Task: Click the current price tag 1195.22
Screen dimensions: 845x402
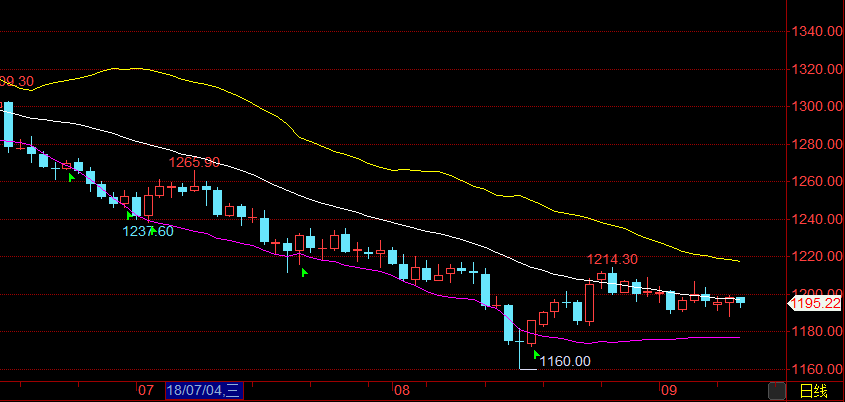Action: pyautogui.click(x=817, y=304)
